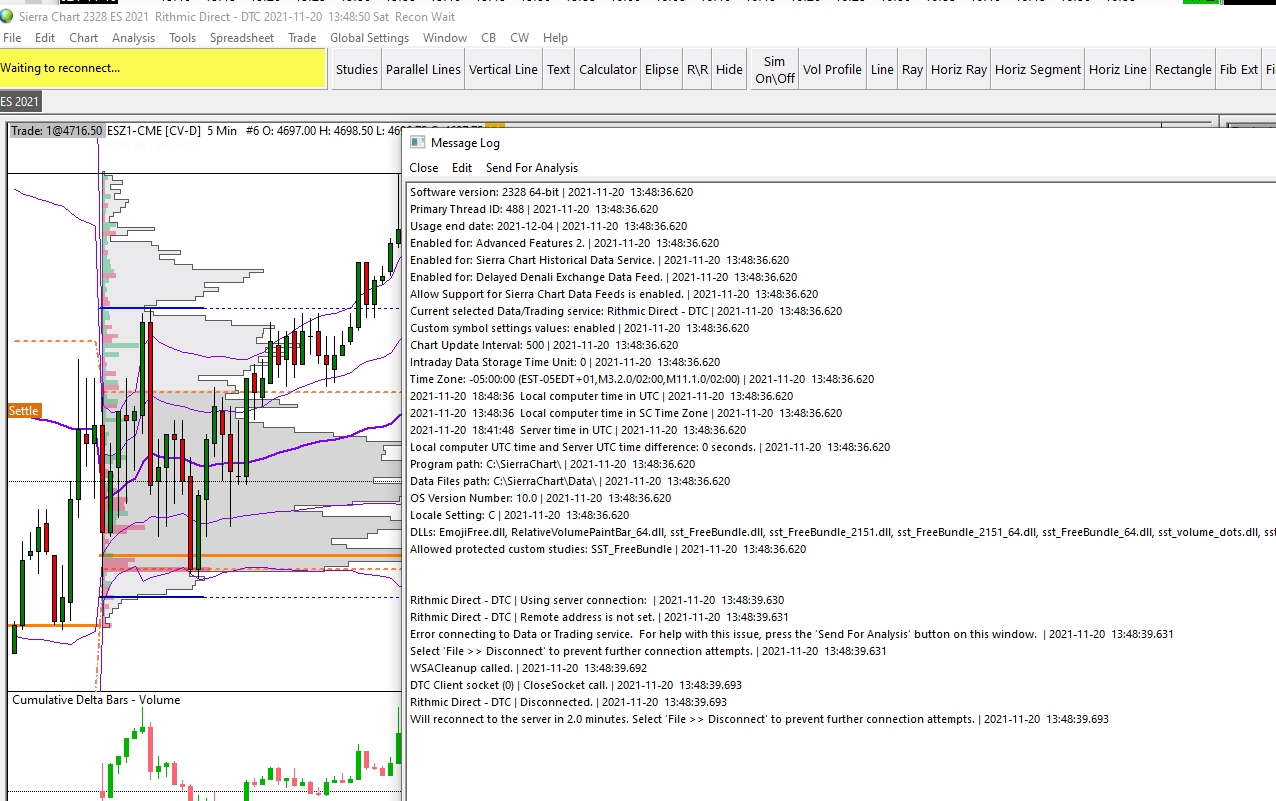
Task: Open the Window menu
Action: pyautogui.click(x=445, y=38)
